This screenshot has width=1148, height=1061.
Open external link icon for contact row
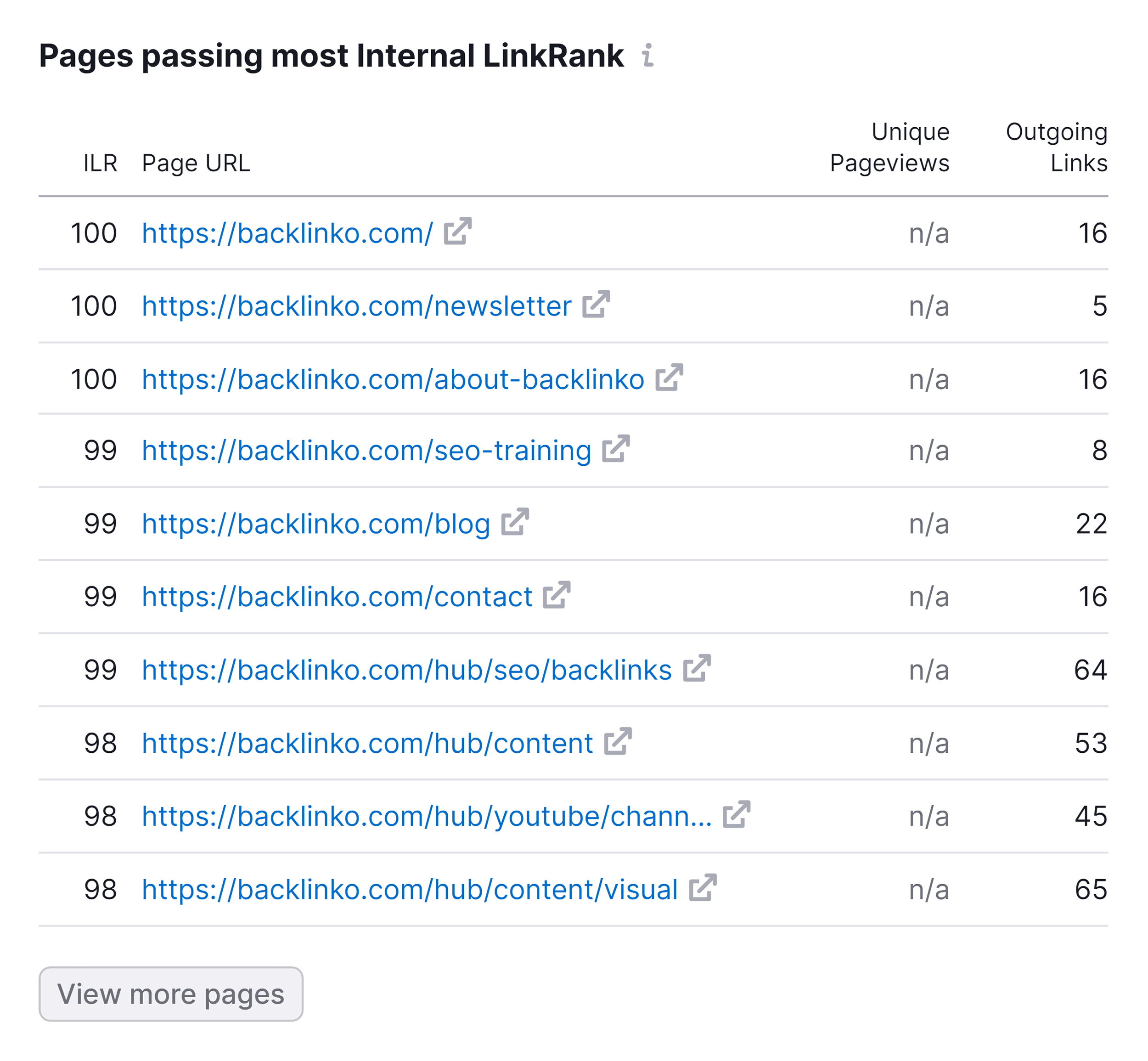tap(557, 594)
